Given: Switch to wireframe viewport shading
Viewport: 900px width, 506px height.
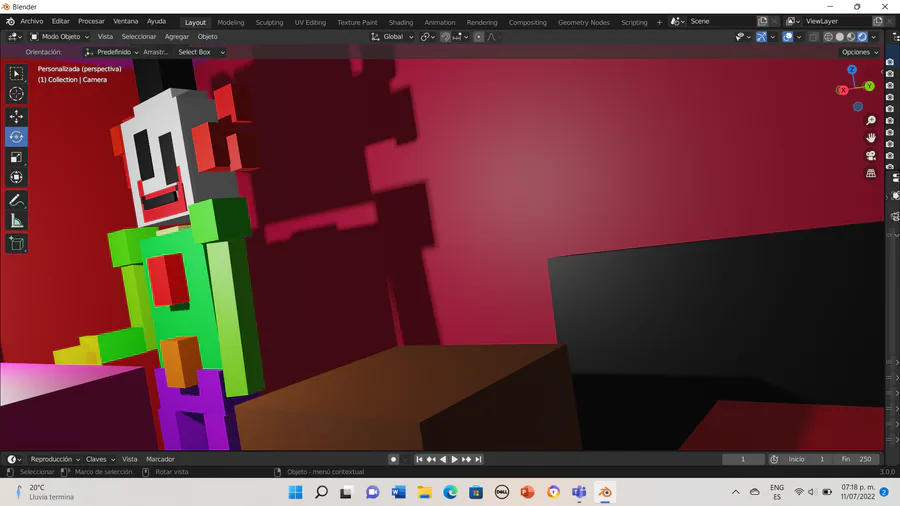Looking at the screenshot, I should [x=828, y=37].
